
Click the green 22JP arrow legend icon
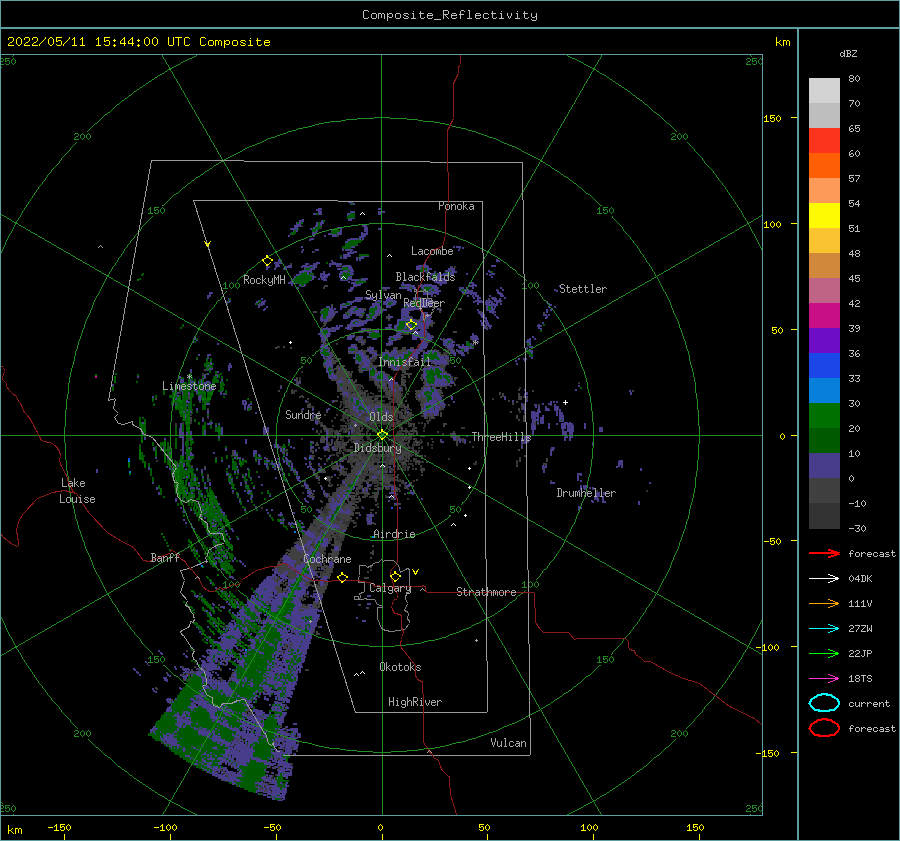click(824, 653)
